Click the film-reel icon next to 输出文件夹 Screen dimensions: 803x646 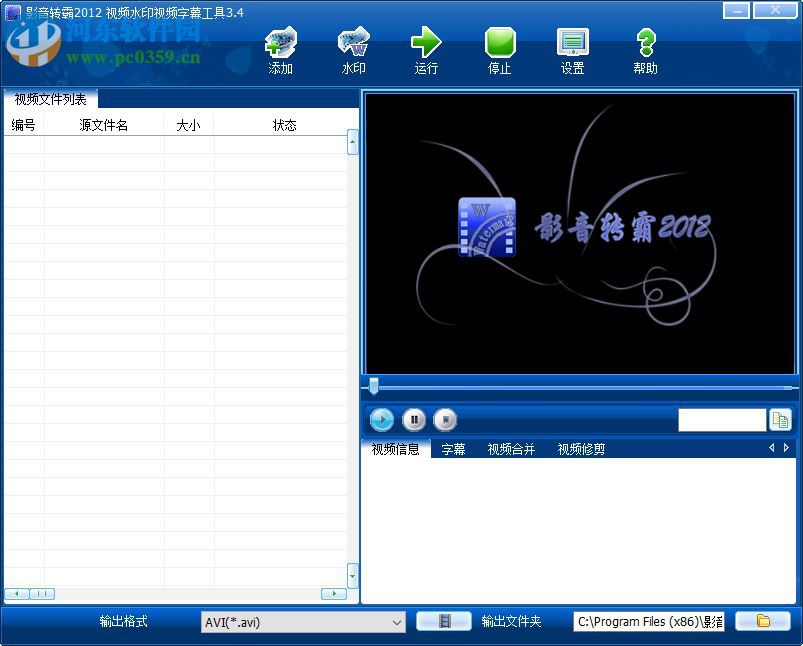444,621
